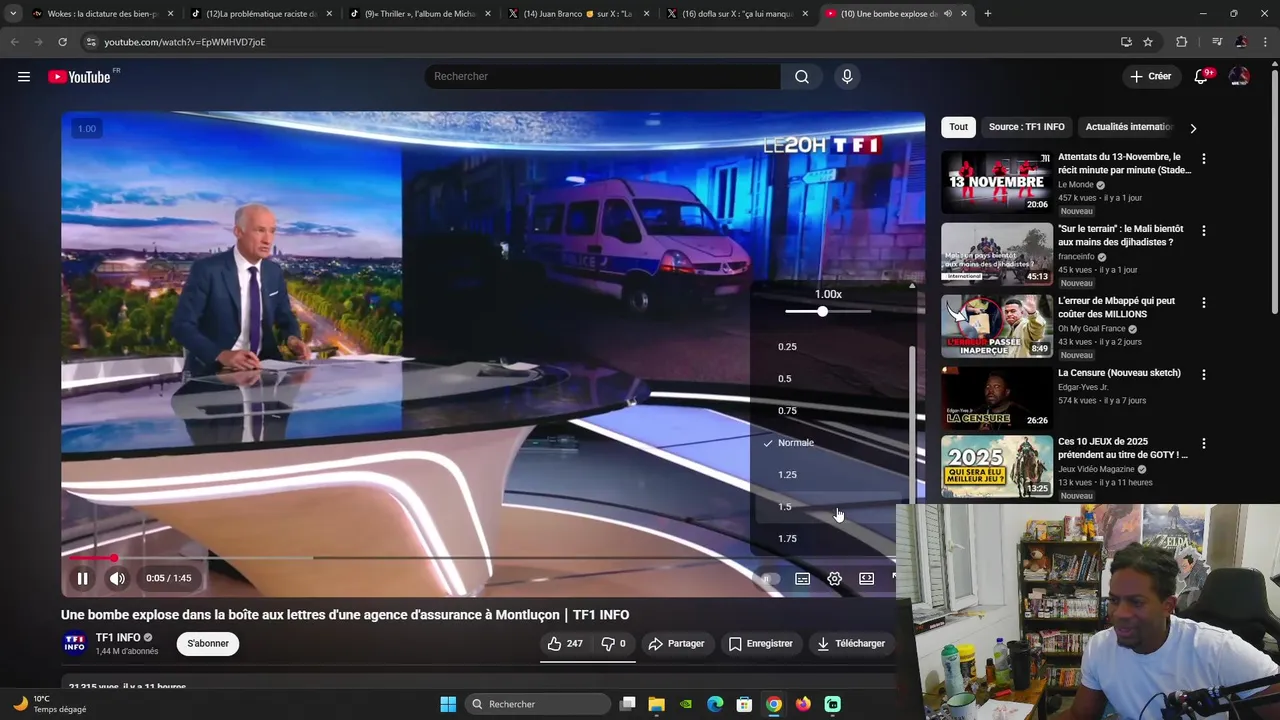Open the Chrome extensions puzzle icon

coord(1182,42)
